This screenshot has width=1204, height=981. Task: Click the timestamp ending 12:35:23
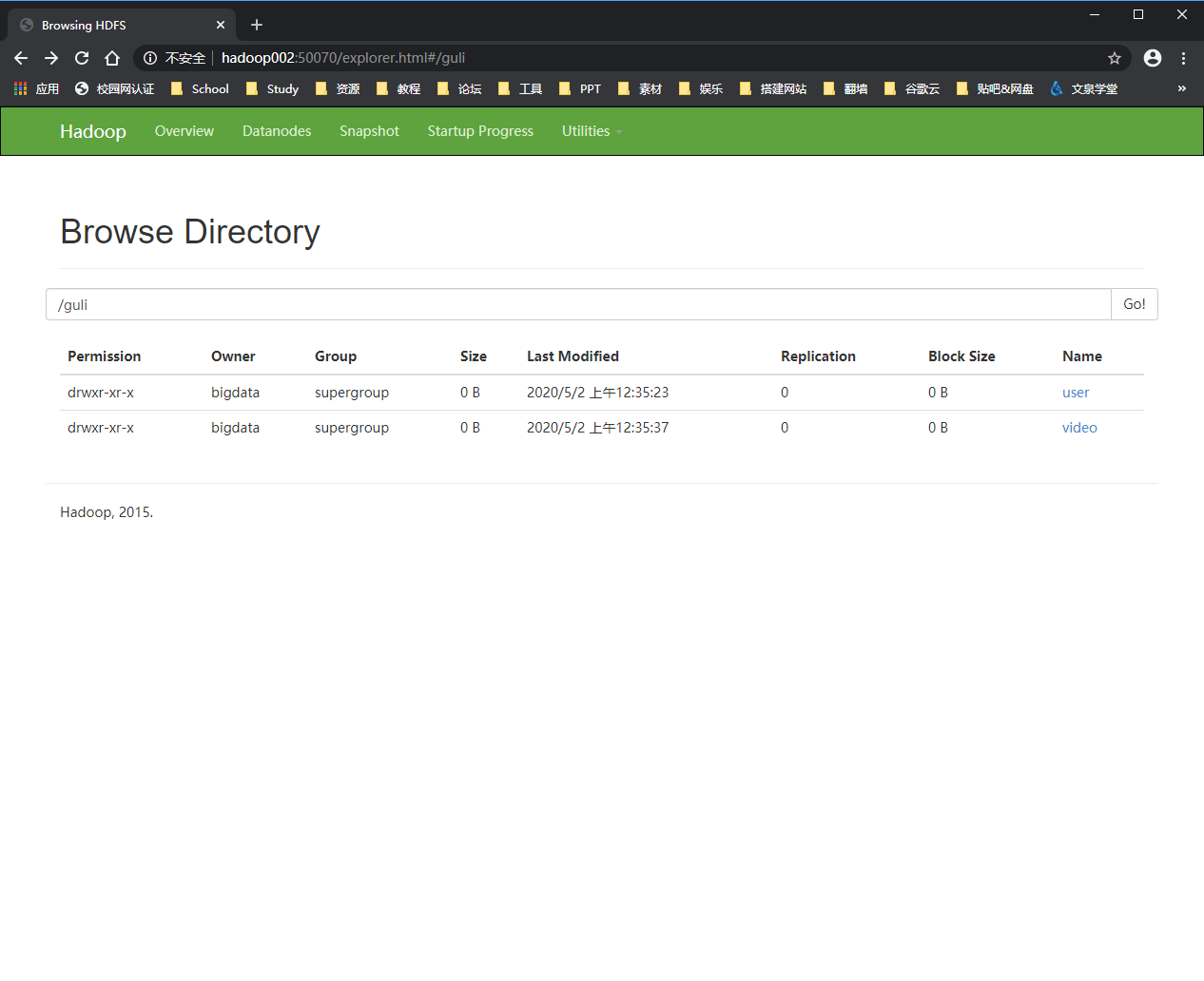click(597, 393)
